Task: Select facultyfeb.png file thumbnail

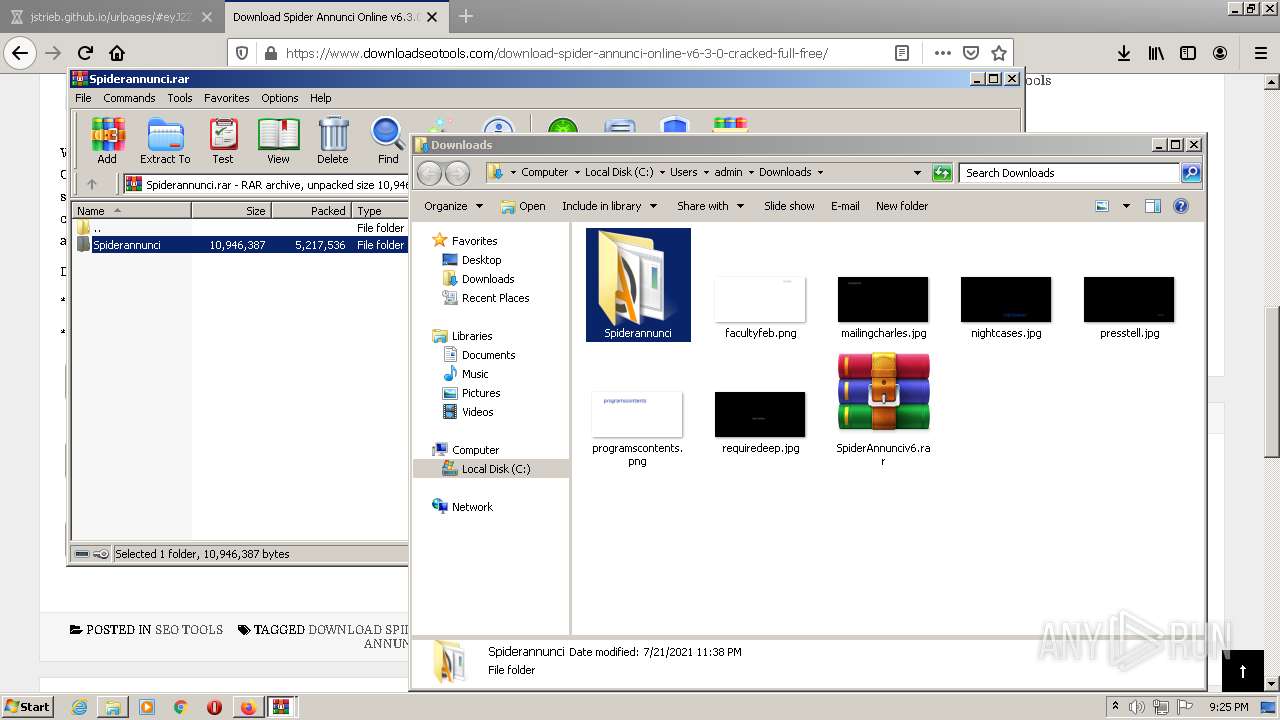Action: [760, 307]
